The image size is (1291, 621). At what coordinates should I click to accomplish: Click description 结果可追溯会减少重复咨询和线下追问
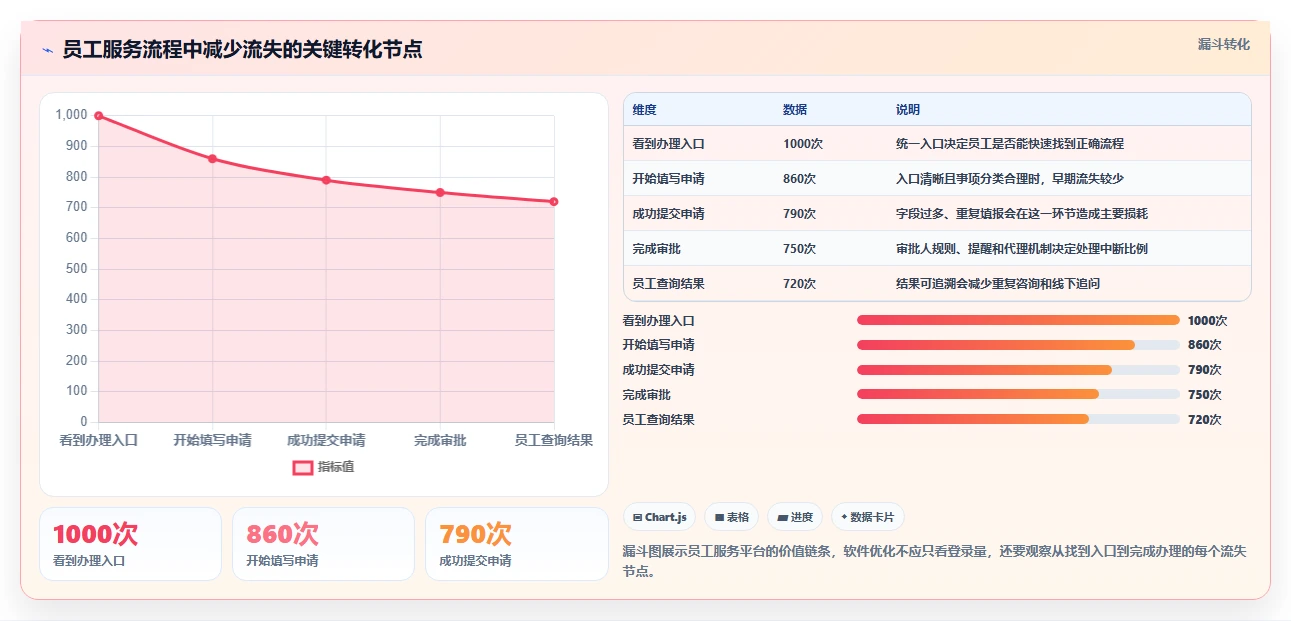click(998, 284)
